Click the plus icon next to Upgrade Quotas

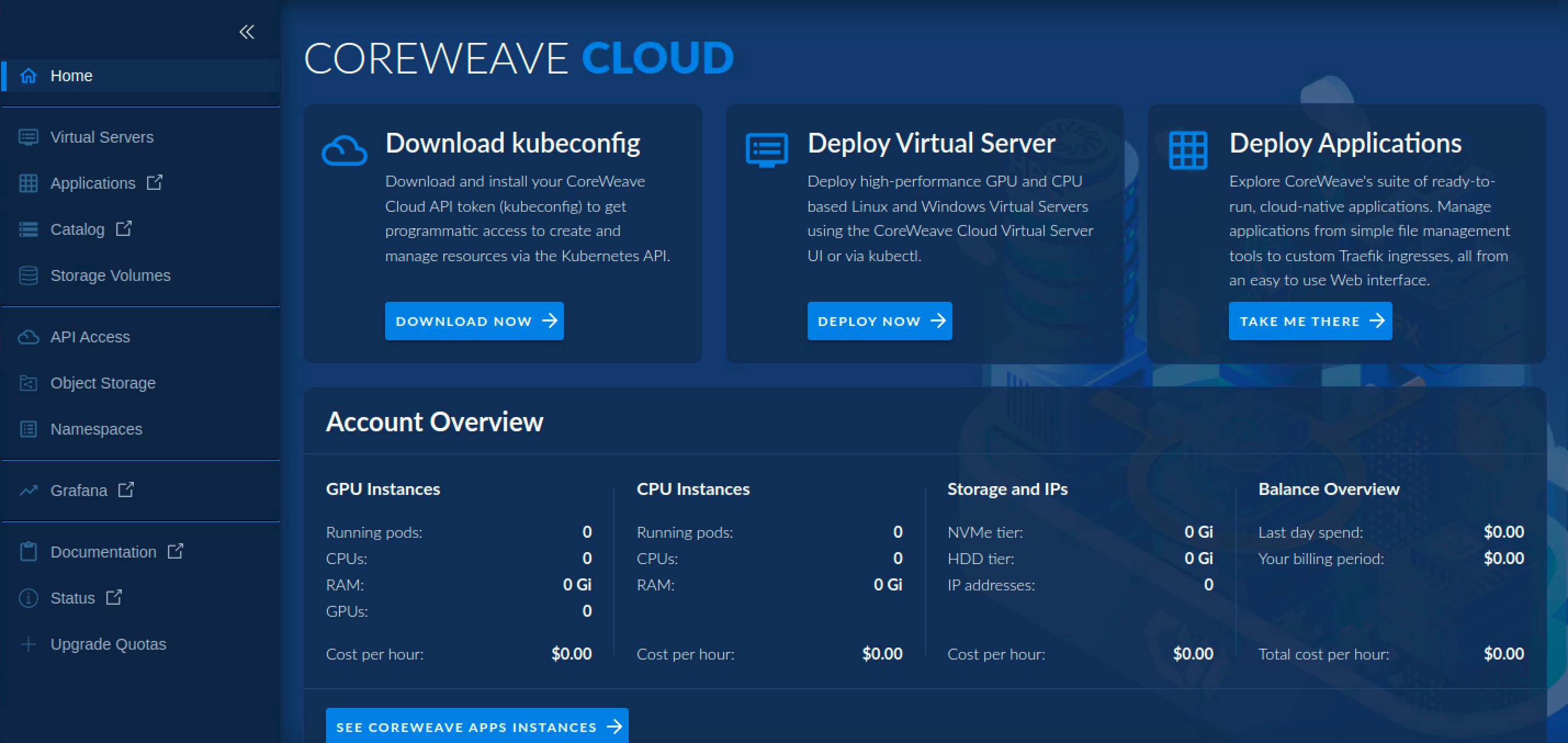(x=28, y=644)
